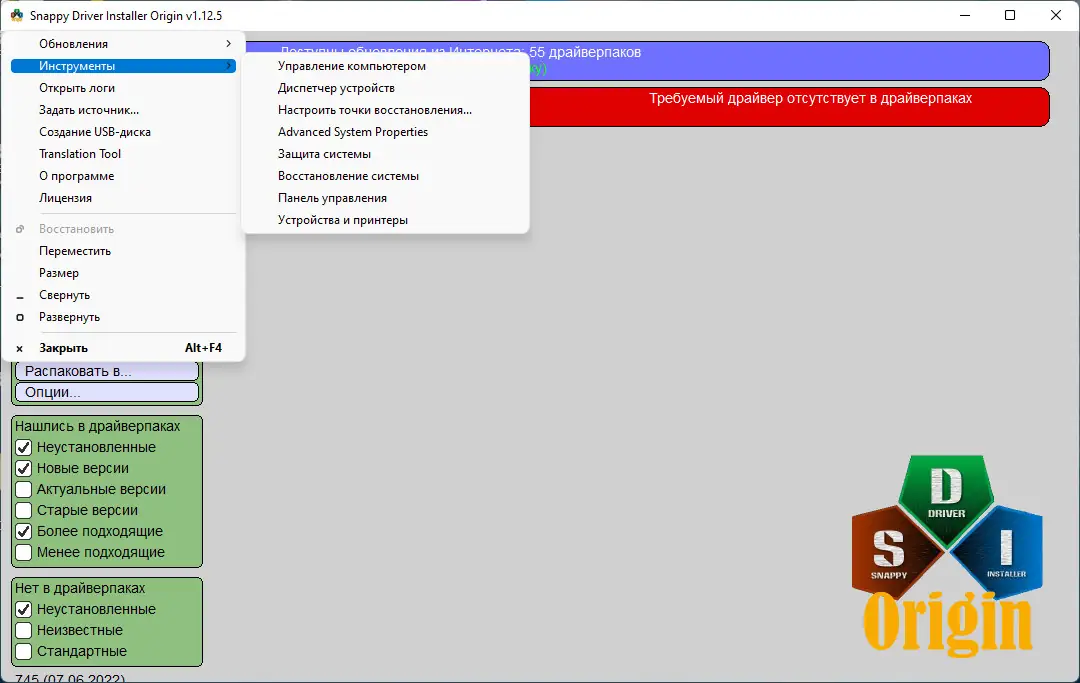Open the Translation Tool menu entry
The width and height of the screenshot is (1080, 683).
(80, 153)
